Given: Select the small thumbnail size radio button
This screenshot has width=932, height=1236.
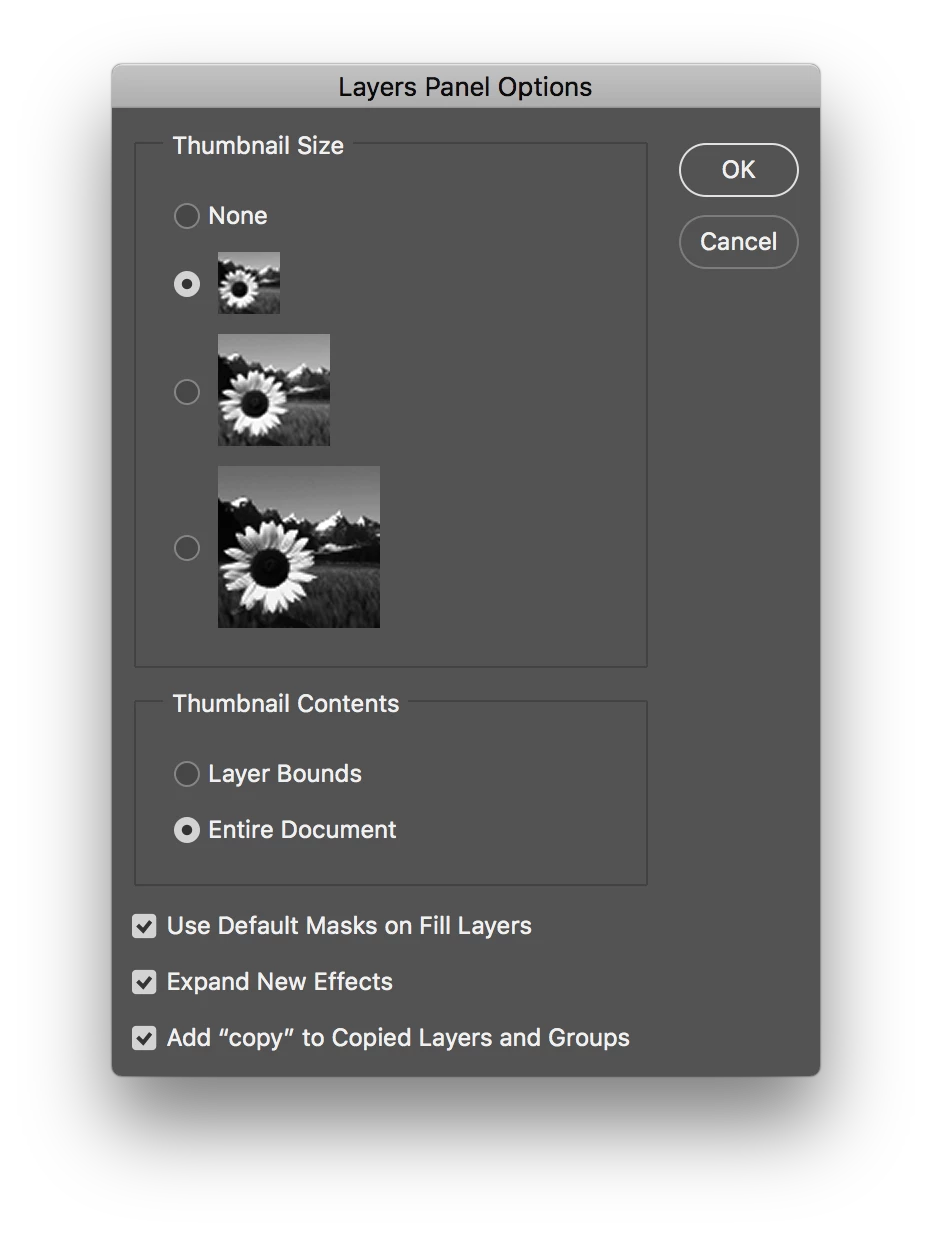Looking at the screenshot, I should click(x=187, y=284).
